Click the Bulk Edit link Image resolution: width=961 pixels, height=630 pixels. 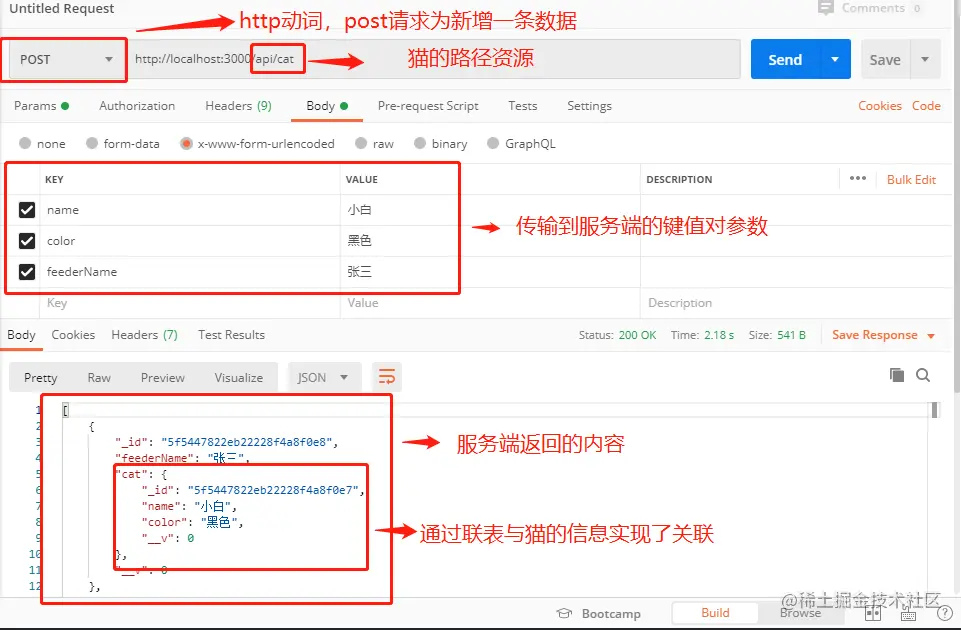coord(911,179)
